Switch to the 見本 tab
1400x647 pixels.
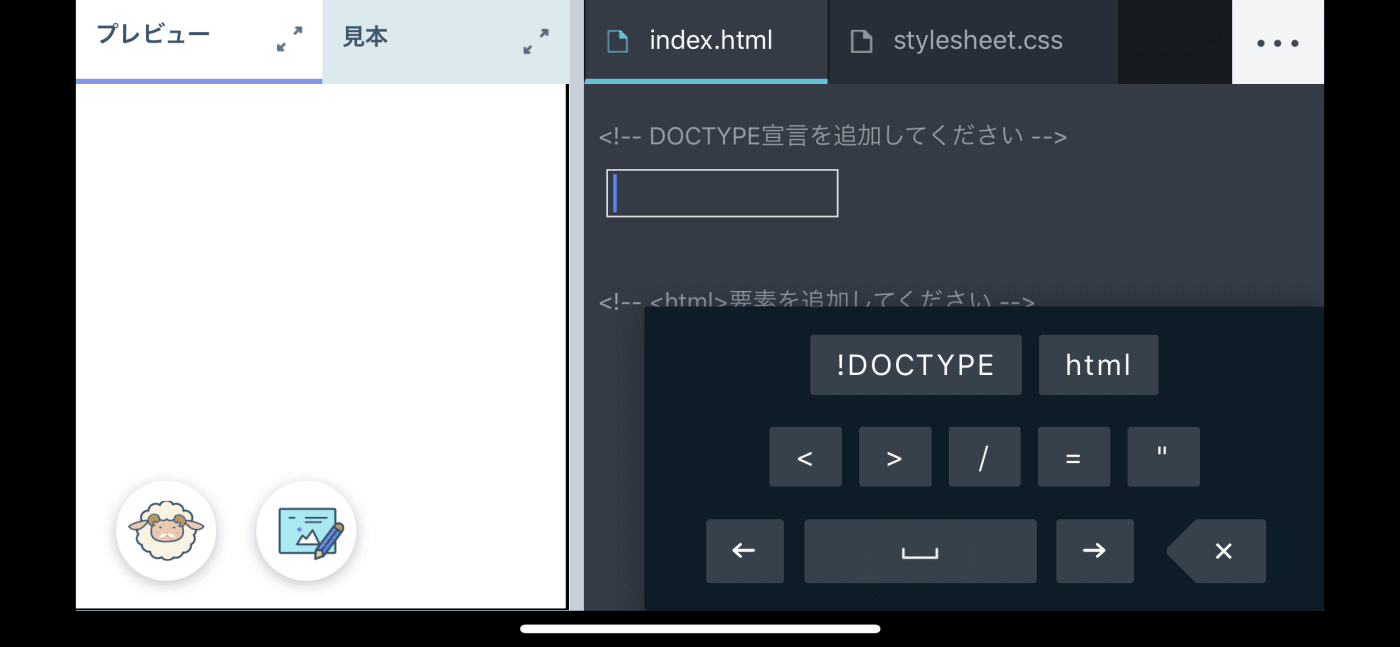coord(366,38)
